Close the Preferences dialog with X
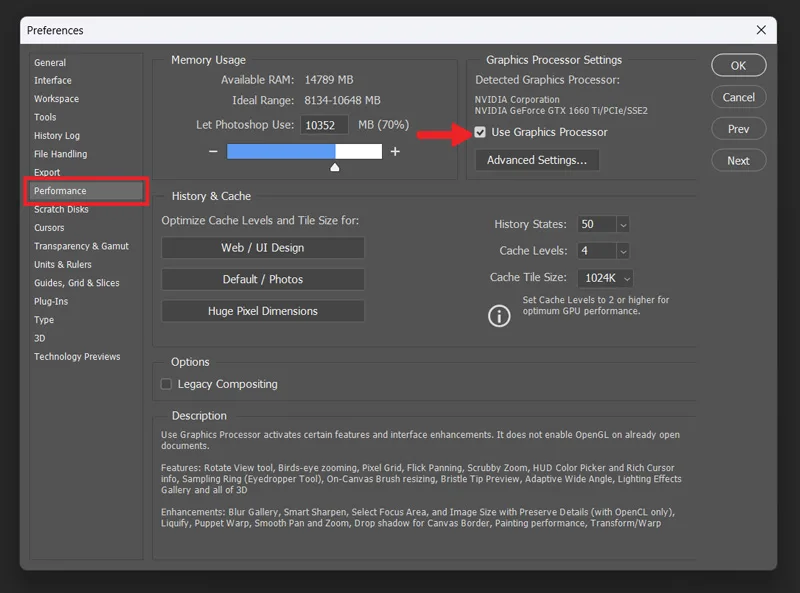Screen dimensions: 800x593 click(761, 30)
